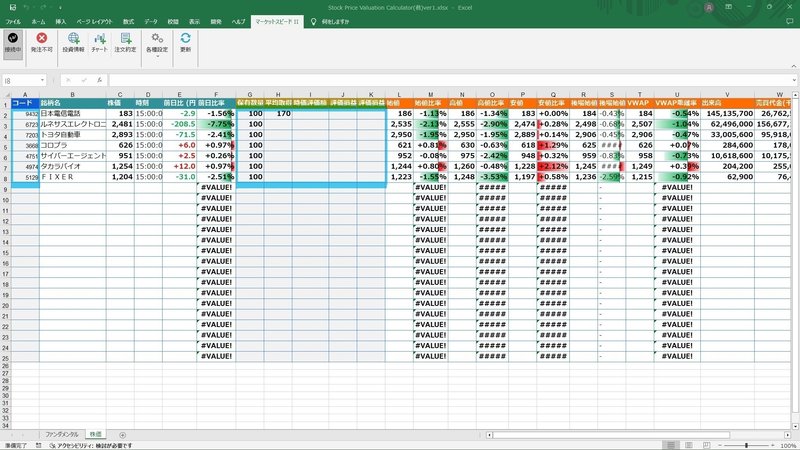Click into the formula bar input
This screenshot has width=800, height=450.
449,80
